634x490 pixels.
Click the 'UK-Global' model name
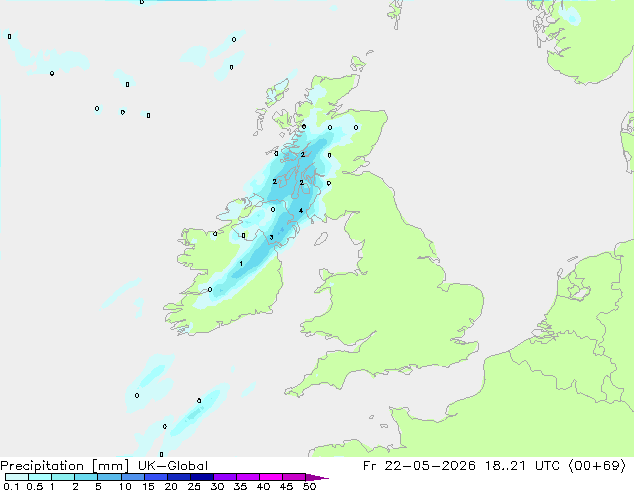tap(173, 466)
